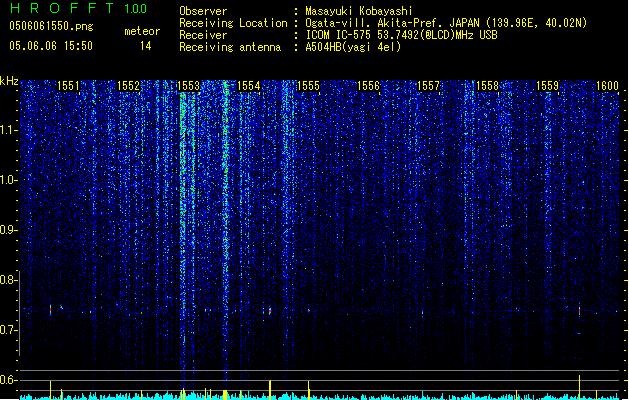Click the Receiver field label

coord(203,35)
